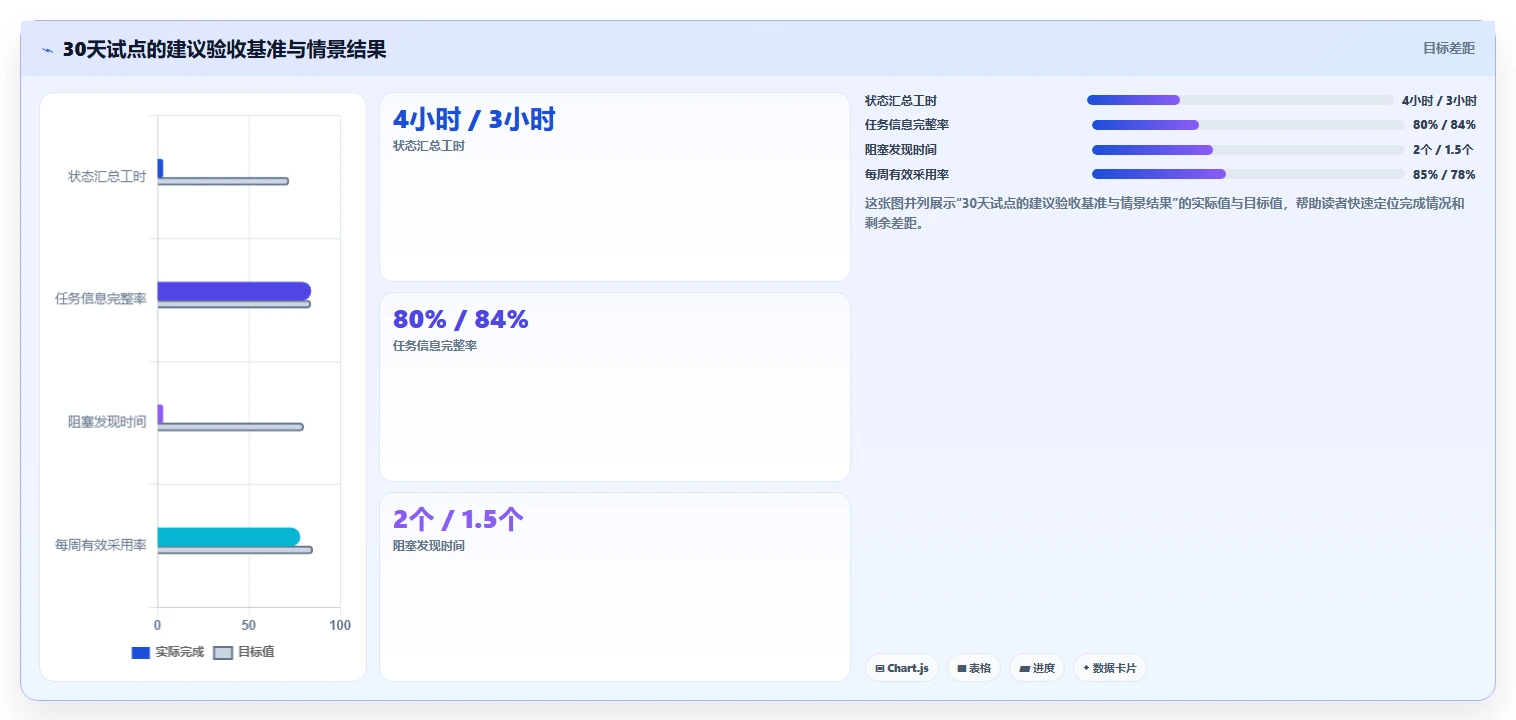Click the description paragraph starting 这张图并列展示

1165,213
